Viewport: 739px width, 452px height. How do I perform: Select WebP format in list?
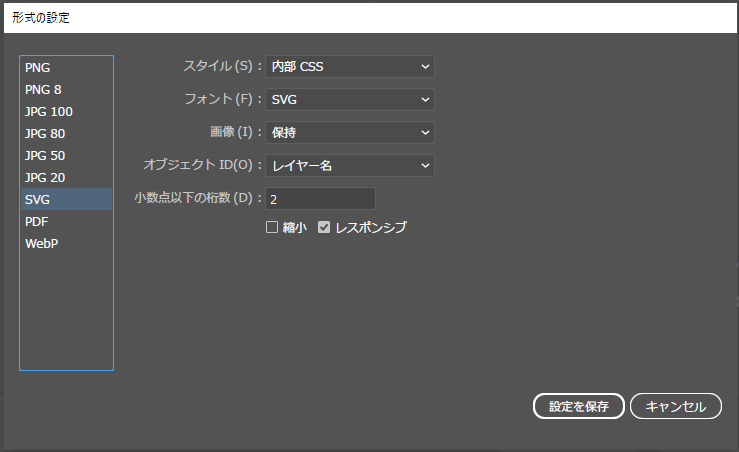[42, 244]
